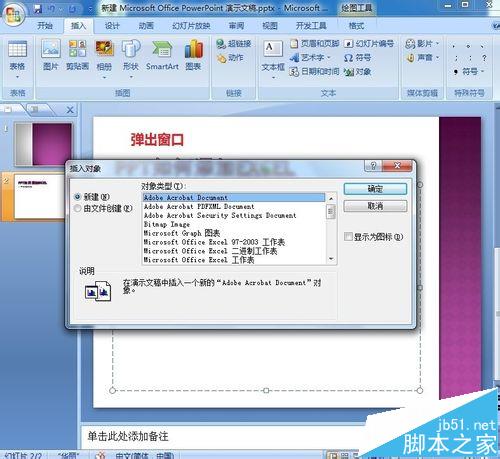The width and height of the screenshot is (500, 459).
Task: Open the 格式 tab
Action: point(356,26)
